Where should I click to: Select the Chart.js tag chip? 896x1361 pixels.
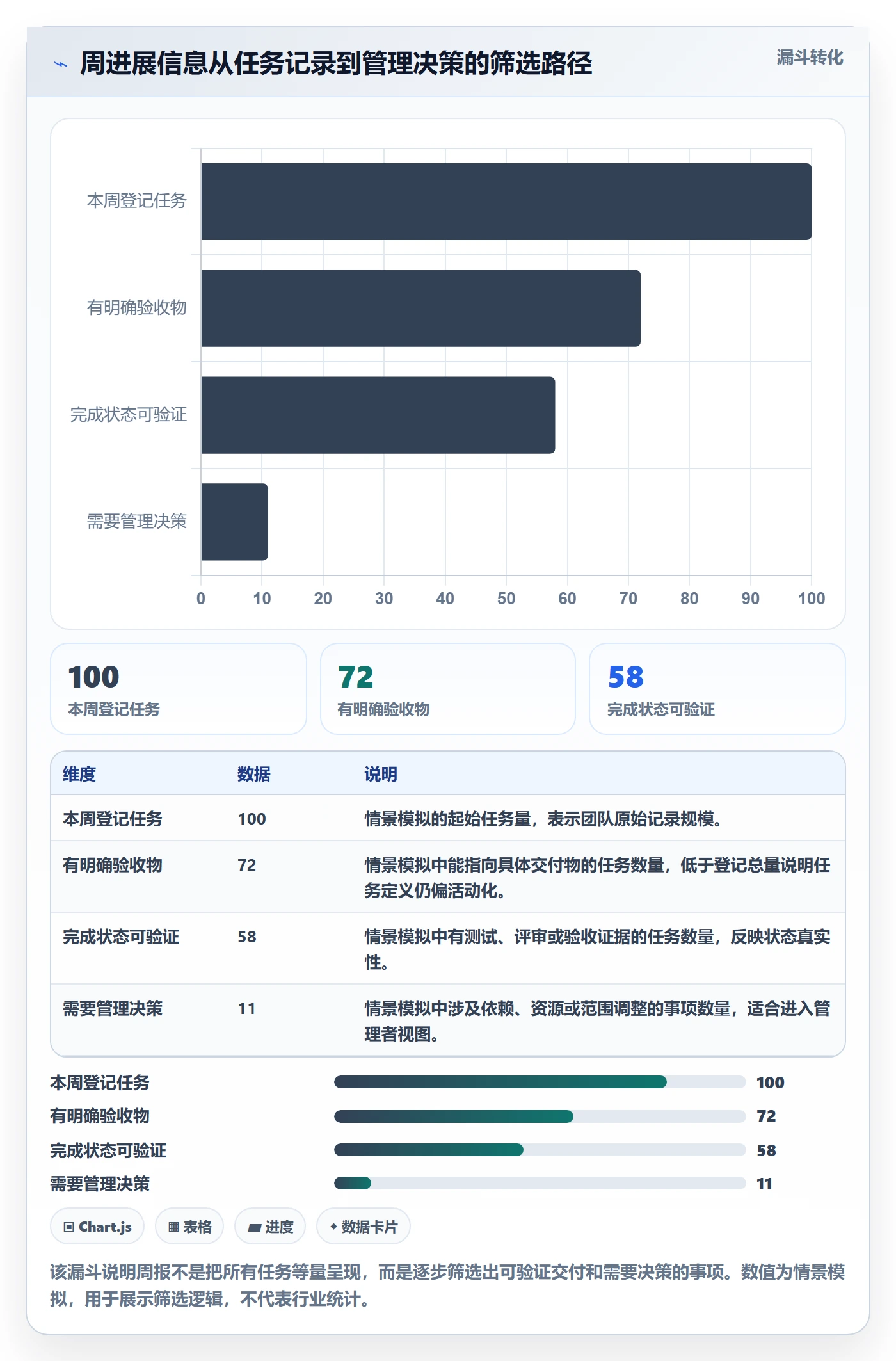(x=97, y=1227)
